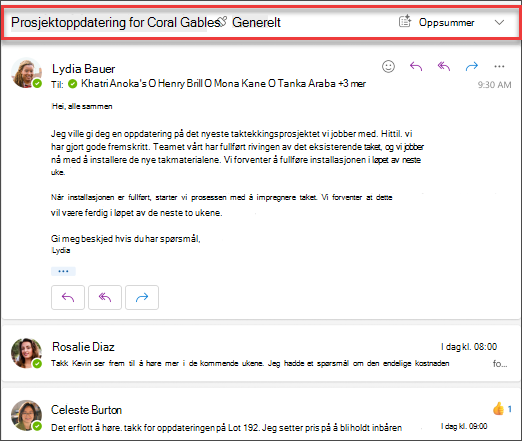This screenshot has height=441, width=522.
Task: Select Reply All icon in message header
Action: (x=444, y=66)
